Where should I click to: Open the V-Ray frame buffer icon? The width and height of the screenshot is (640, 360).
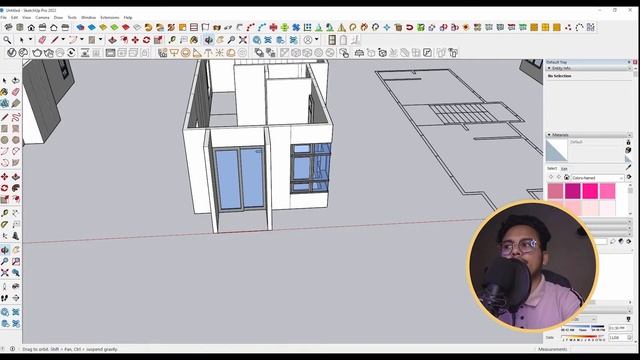pyautogui.click(x=110, y=53)
